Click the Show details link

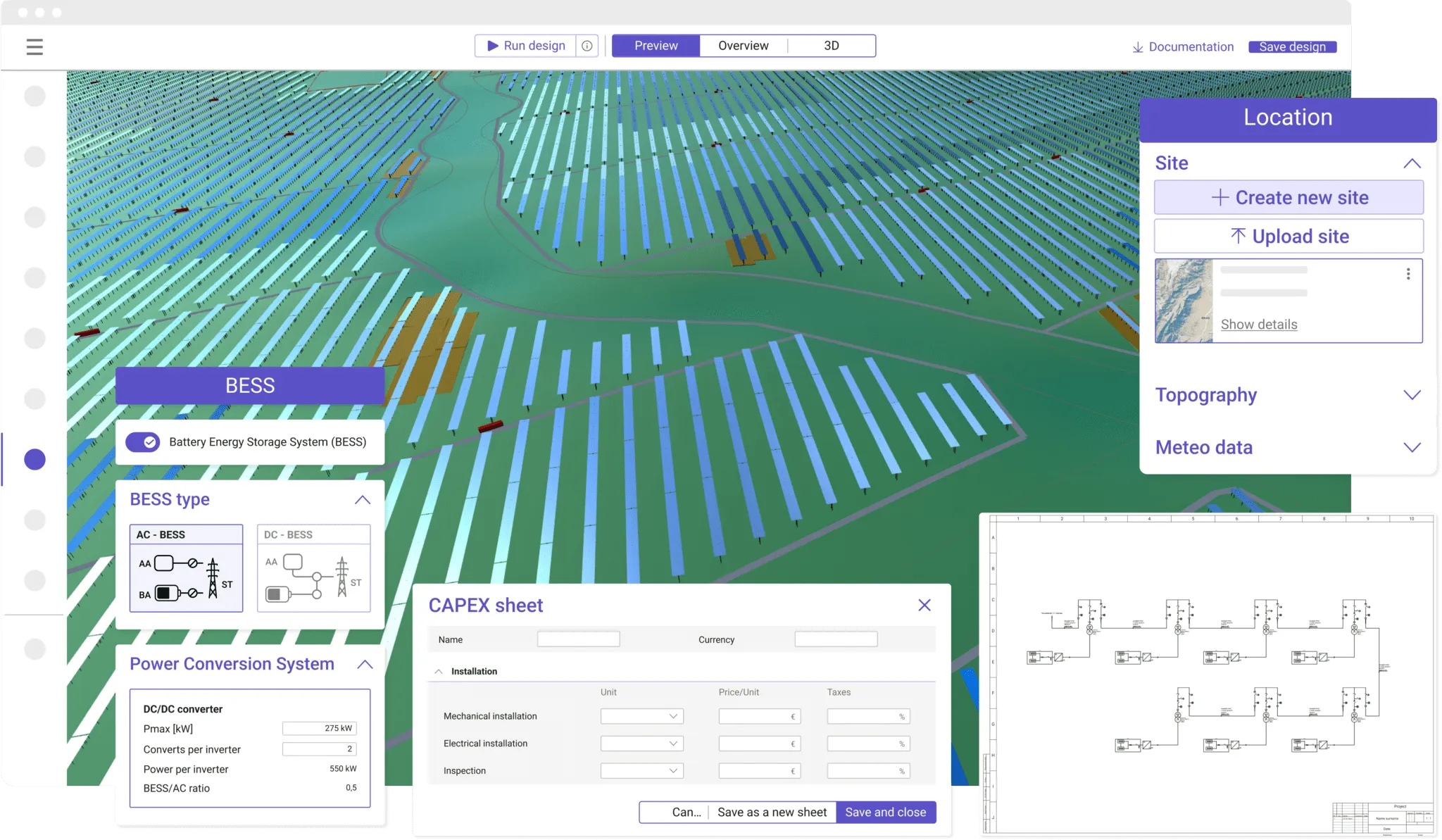tap(1258, 325)
